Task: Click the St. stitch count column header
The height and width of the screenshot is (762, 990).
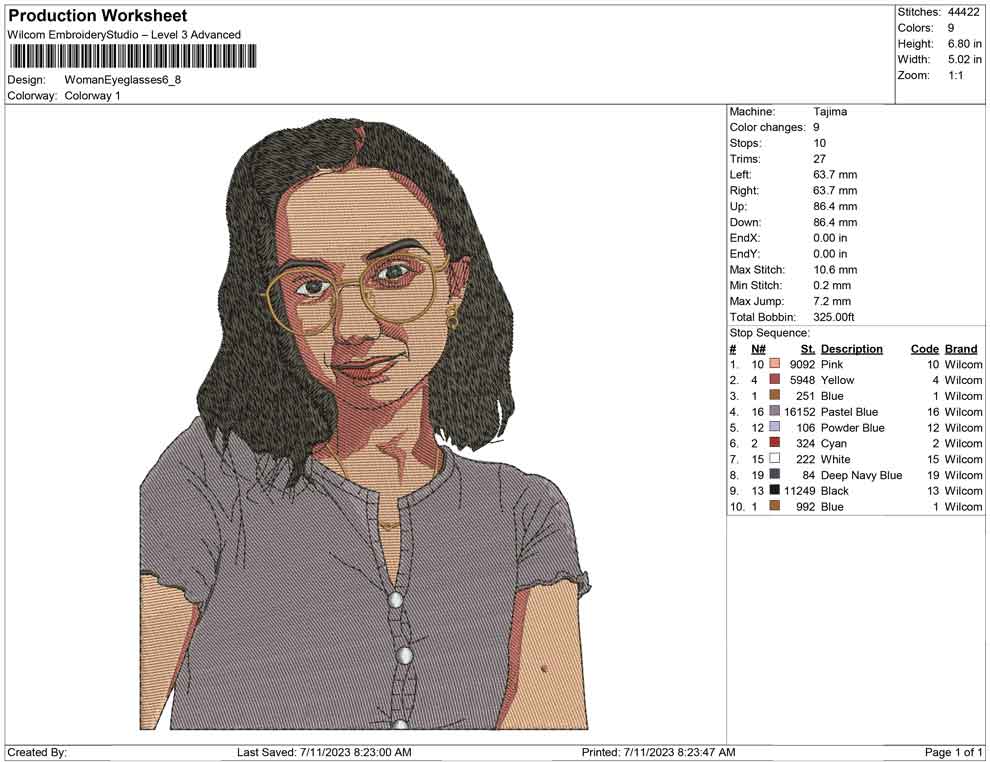Action: pyautogui.click(x=807, y=348)
